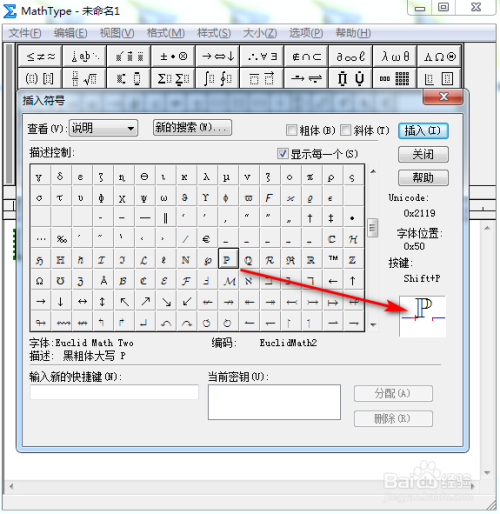This screenshot has height=514, width=500.
Task: Click the symbol preview of blackboard P
Action: (x=422, y=316)
